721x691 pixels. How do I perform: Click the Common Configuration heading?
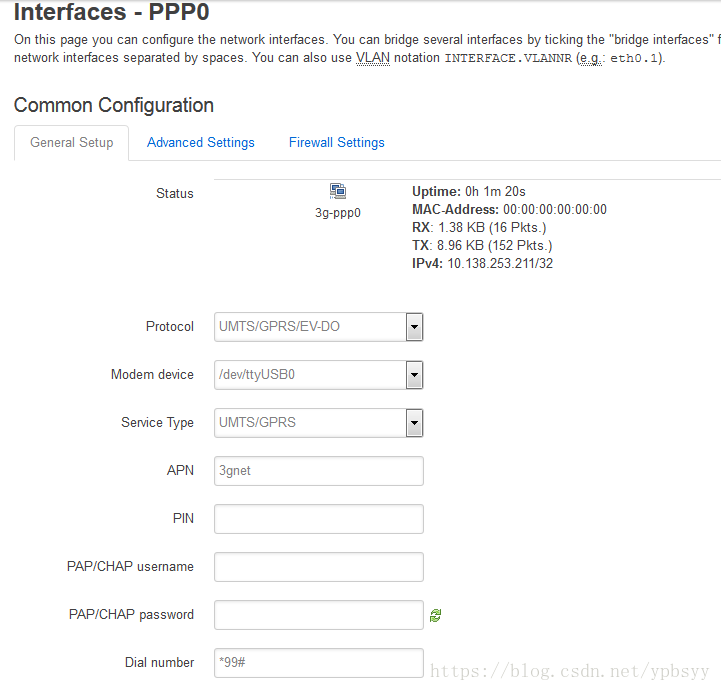coord(114,106)
